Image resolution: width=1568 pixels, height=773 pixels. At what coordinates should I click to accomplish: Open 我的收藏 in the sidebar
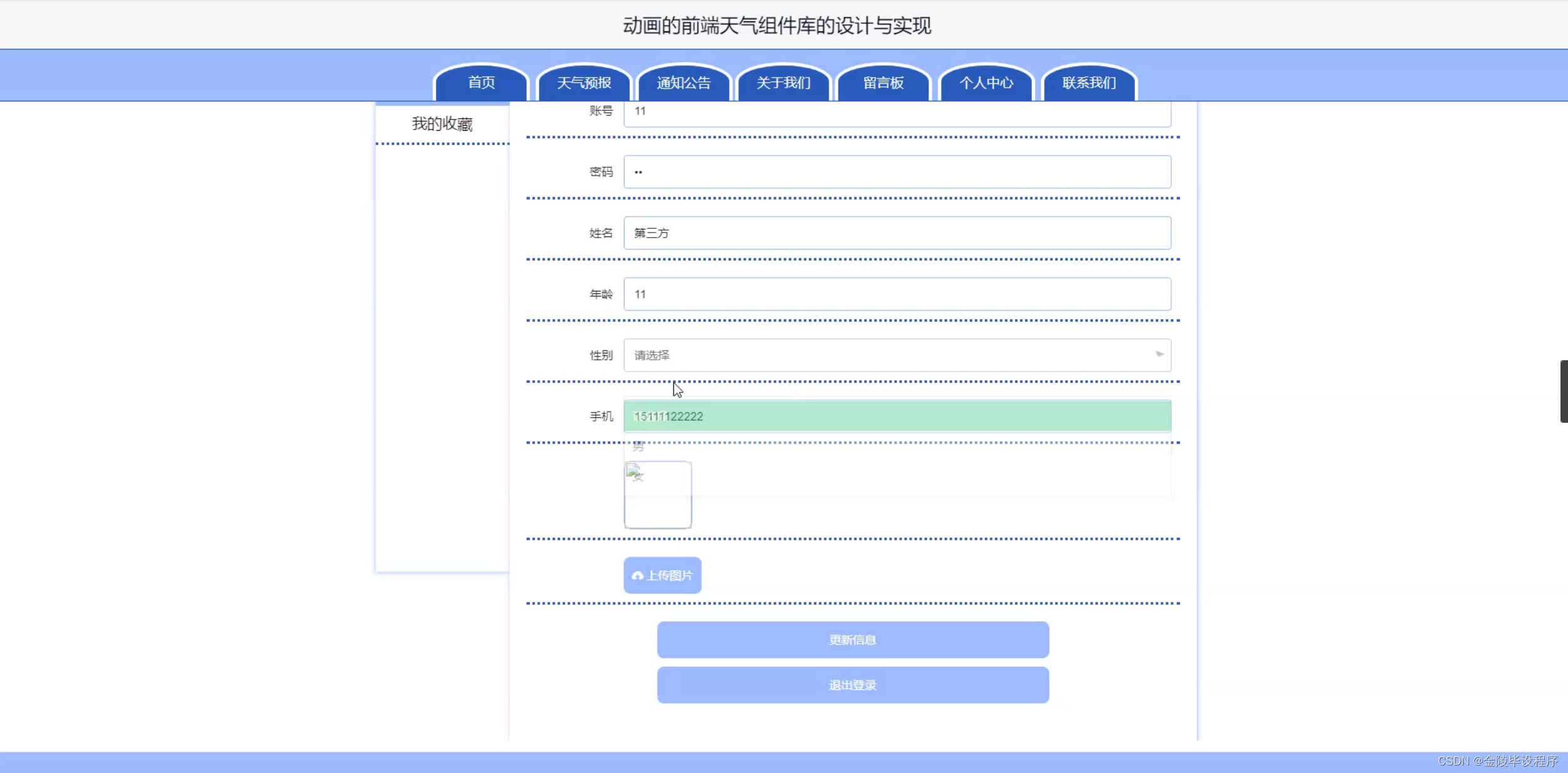pyautogui.click(x=442, y=124)
